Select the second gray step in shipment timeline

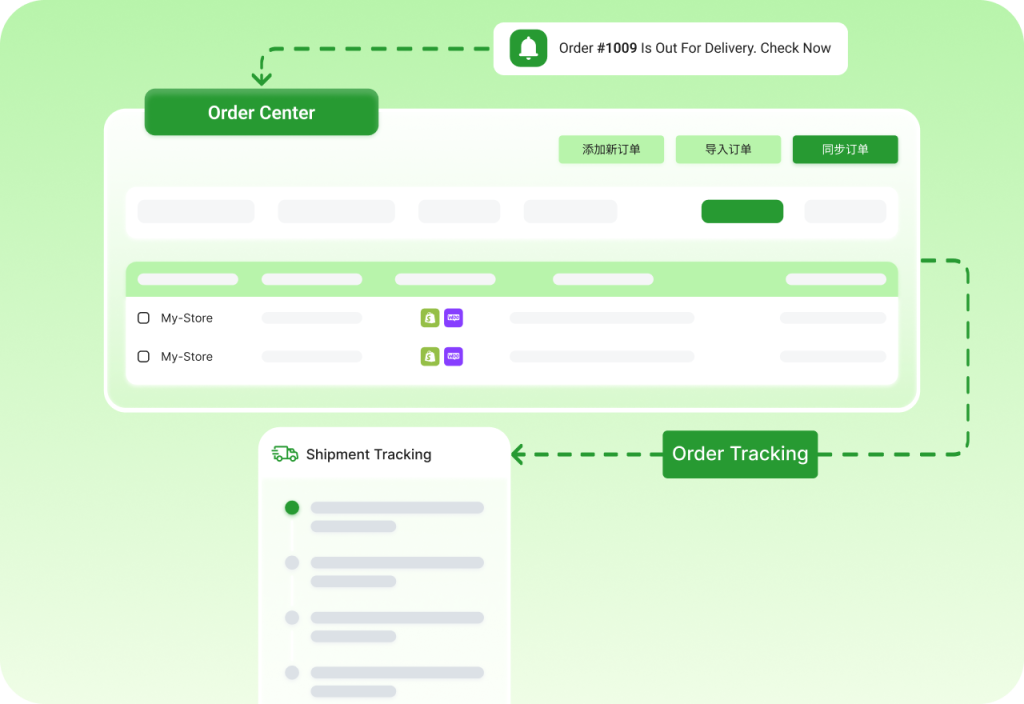point(292,563)
